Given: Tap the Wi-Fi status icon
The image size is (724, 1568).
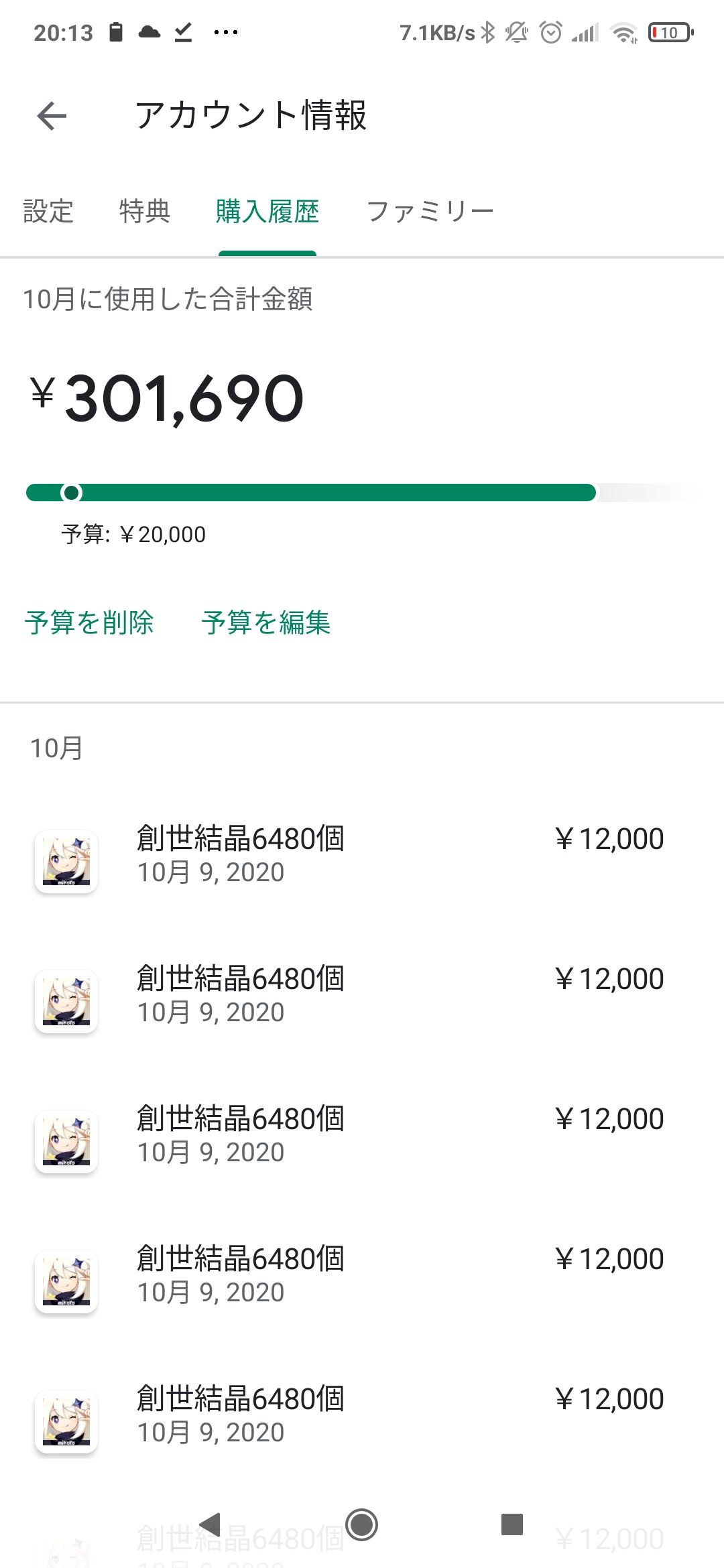Looking at the screenshot, I should pos(624,32).
